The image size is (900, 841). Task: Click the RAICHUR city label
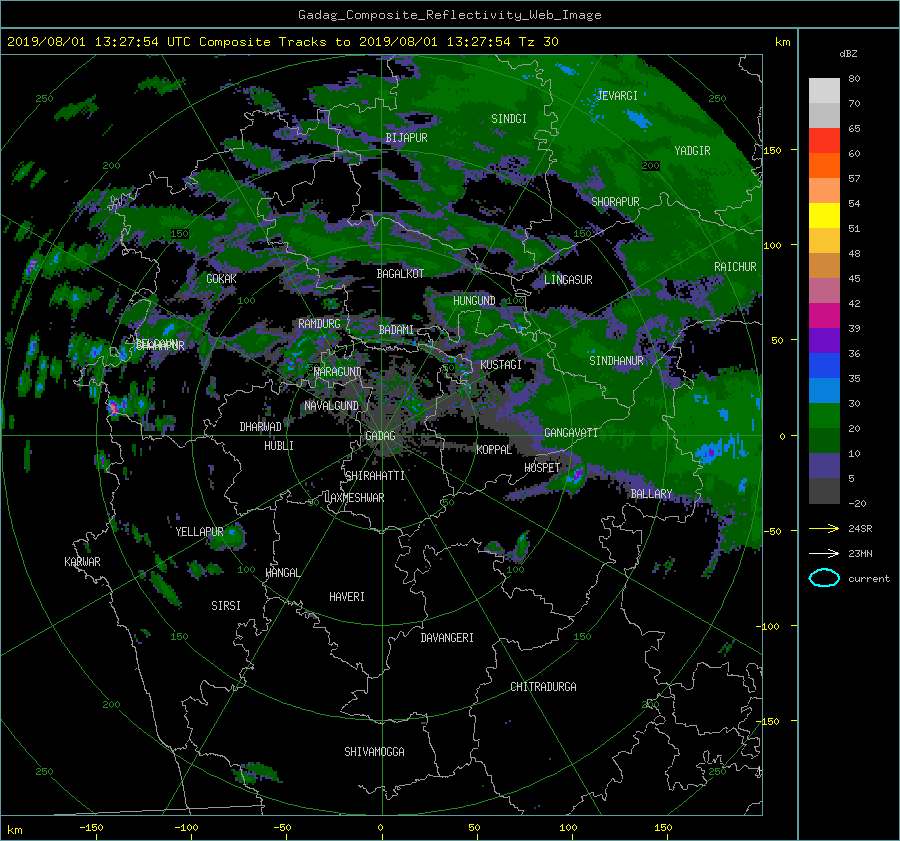(735, 267)
